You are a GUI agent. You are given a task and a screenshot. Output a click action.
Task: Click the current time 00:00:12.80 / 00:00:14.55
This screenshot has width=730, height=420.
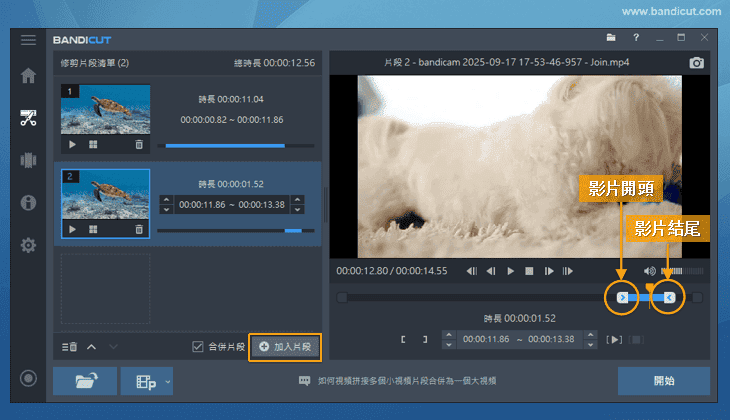tap(392, 271)
